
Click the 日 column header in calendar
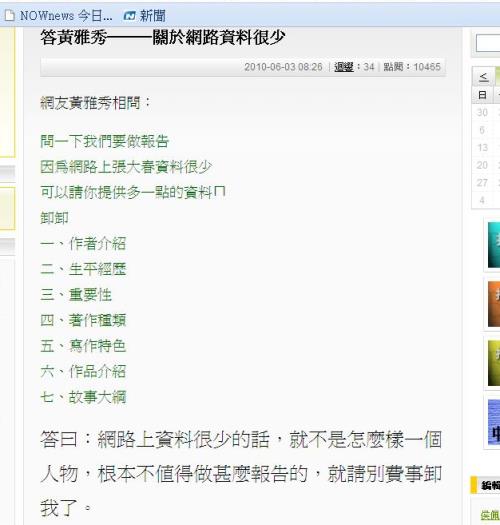(482, 95)
